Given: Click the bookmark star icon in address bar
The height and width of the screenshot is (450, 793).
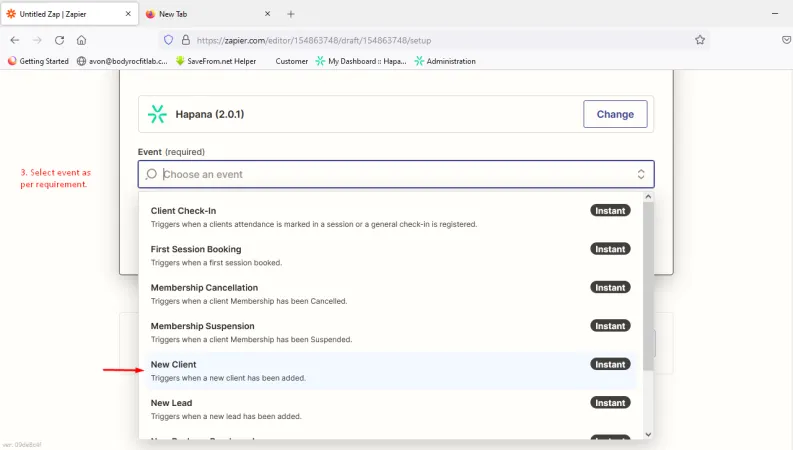Looking at the screenshot, I should [x=700, y=40].
